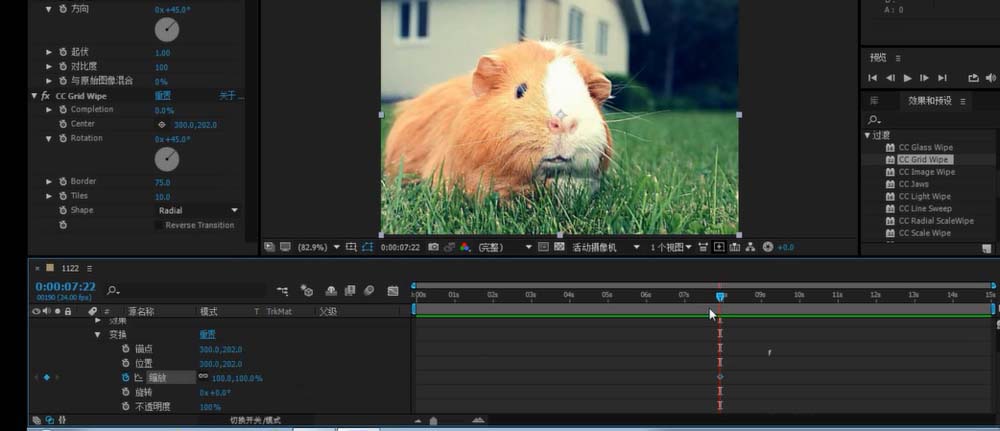Select the 1122 composition timeline tab
Screen dimensions: 1000x431
click(69, 268)
